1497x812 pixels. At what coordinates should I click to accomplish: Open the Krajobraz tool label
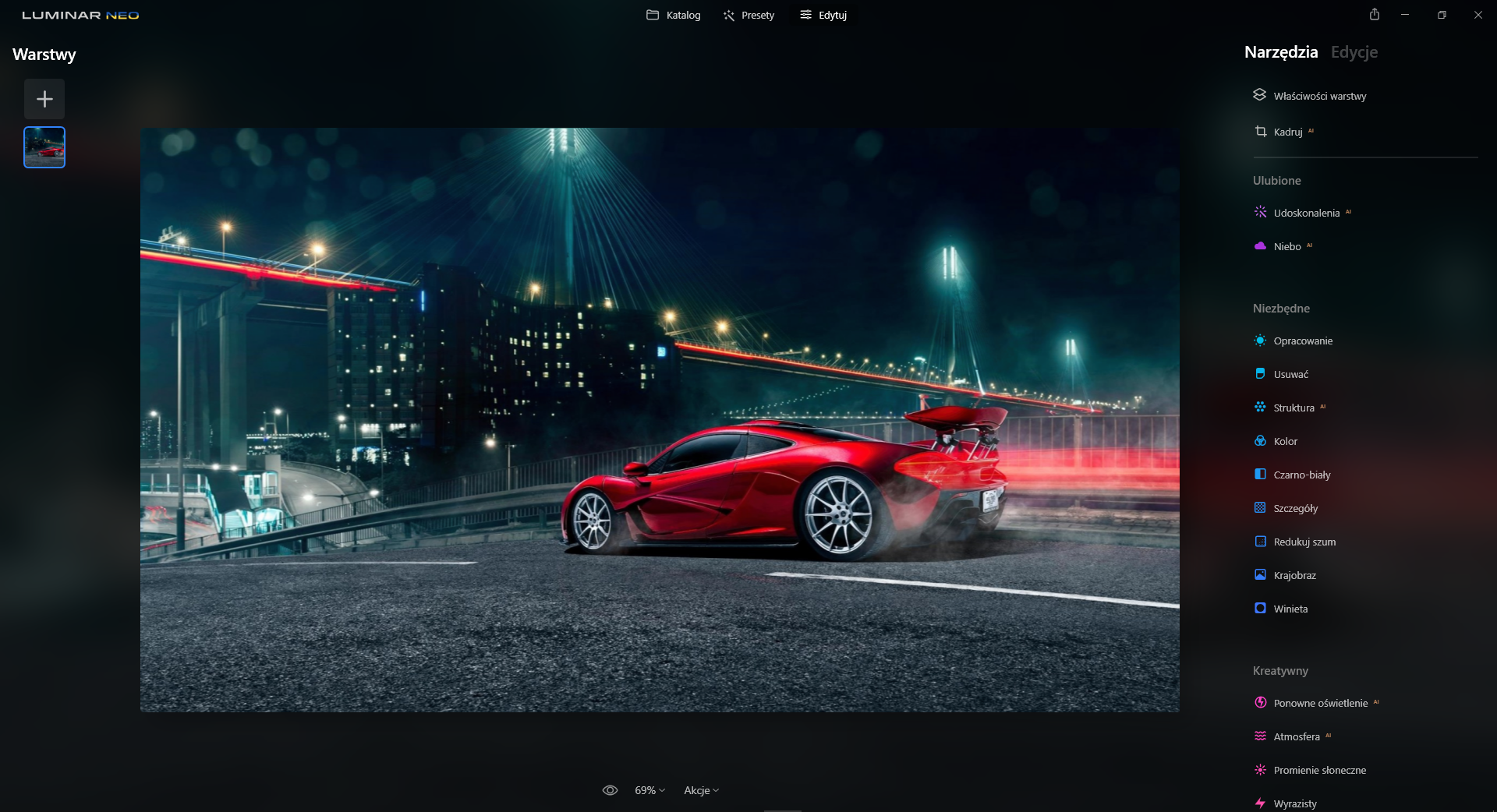click(1295, 575)
